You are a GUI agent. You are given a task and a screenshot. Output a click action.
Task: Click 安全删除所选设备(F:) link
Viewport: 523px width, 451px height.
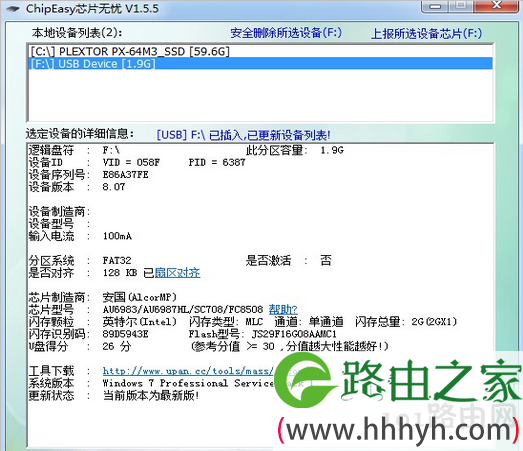(x=286, y=33)
